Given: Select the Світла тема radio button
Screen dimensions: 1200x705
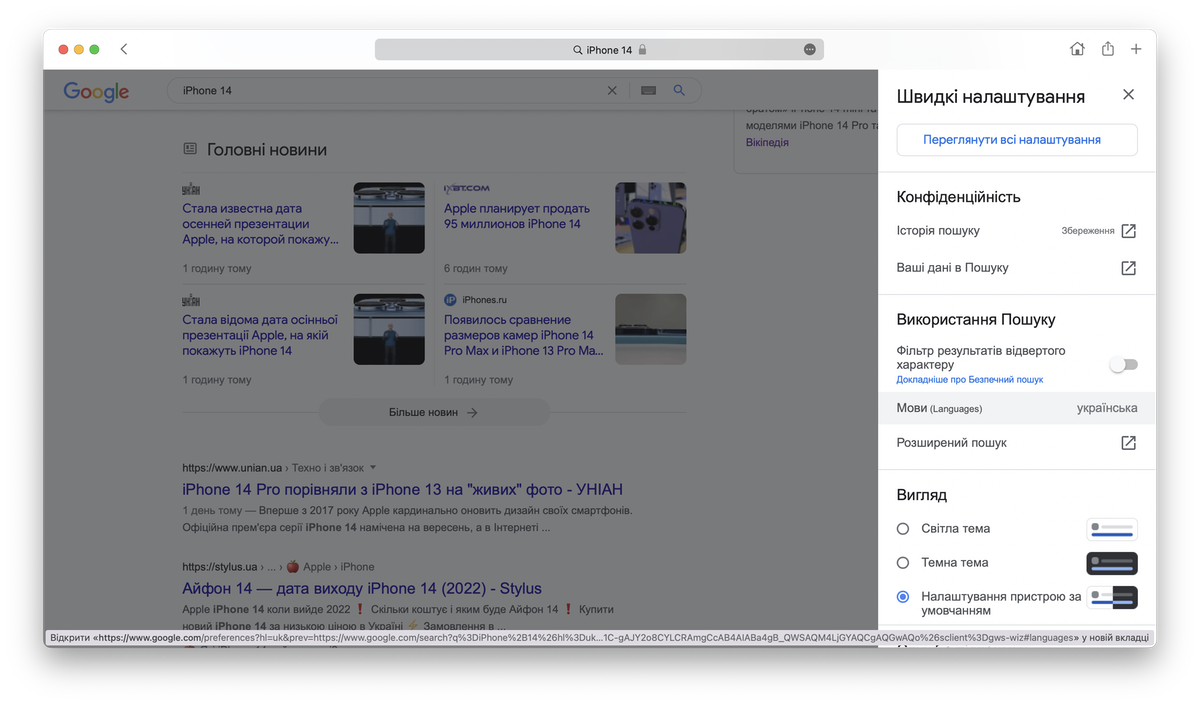Looking at the screenshot, I should tap(903, 528).
